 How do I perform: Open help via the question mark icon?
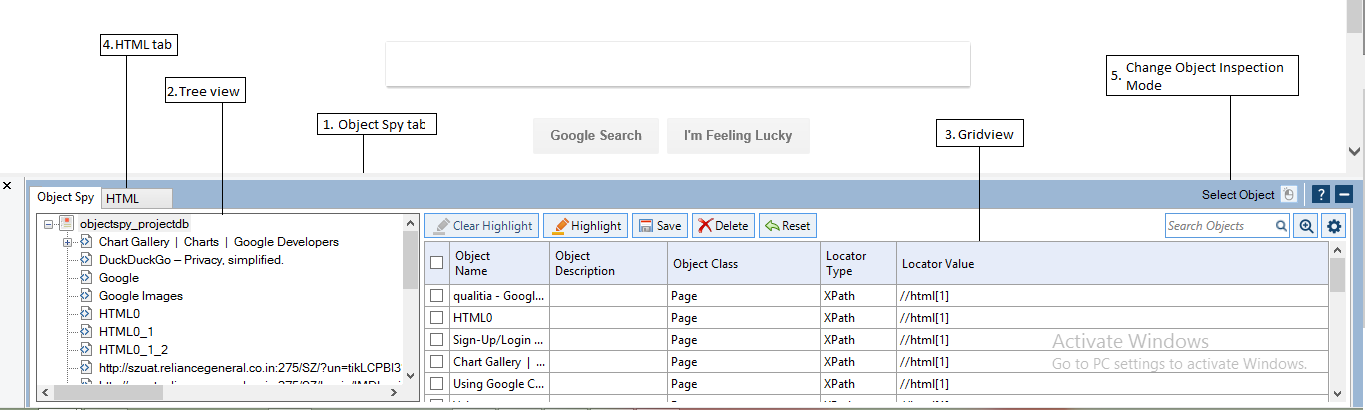pos(1321,195)
